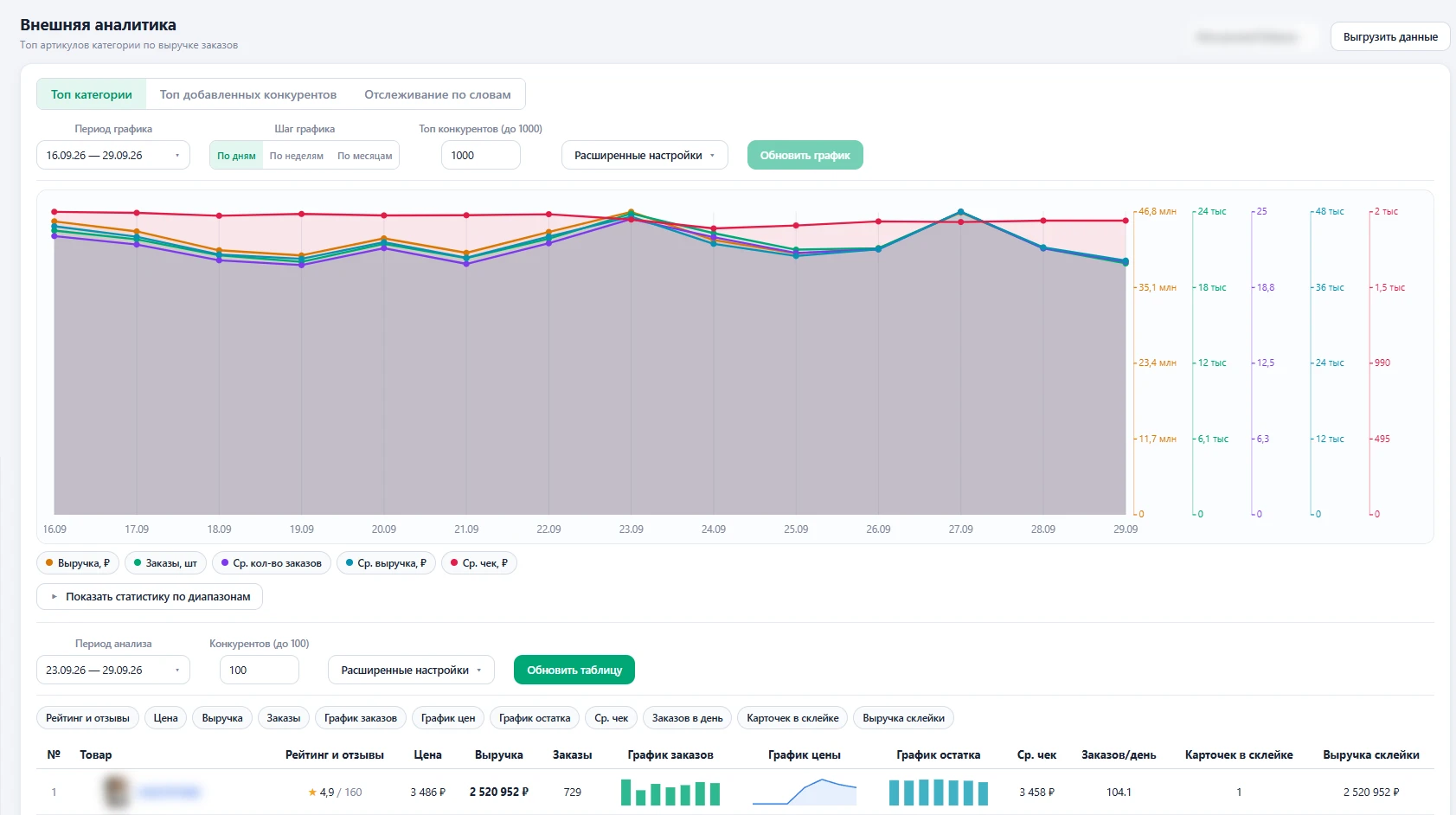Click the stock bar chart in row 1
Image resolution: width=1456 pixels, height=815 pixels.
pyautogui.click(x=939, y=792)
